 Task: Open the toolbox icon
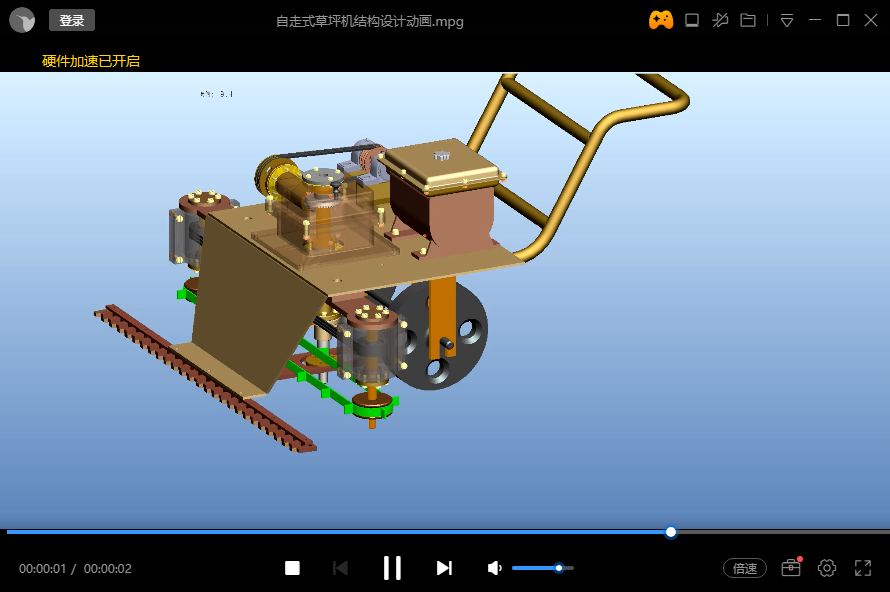[x=791, y=568]
